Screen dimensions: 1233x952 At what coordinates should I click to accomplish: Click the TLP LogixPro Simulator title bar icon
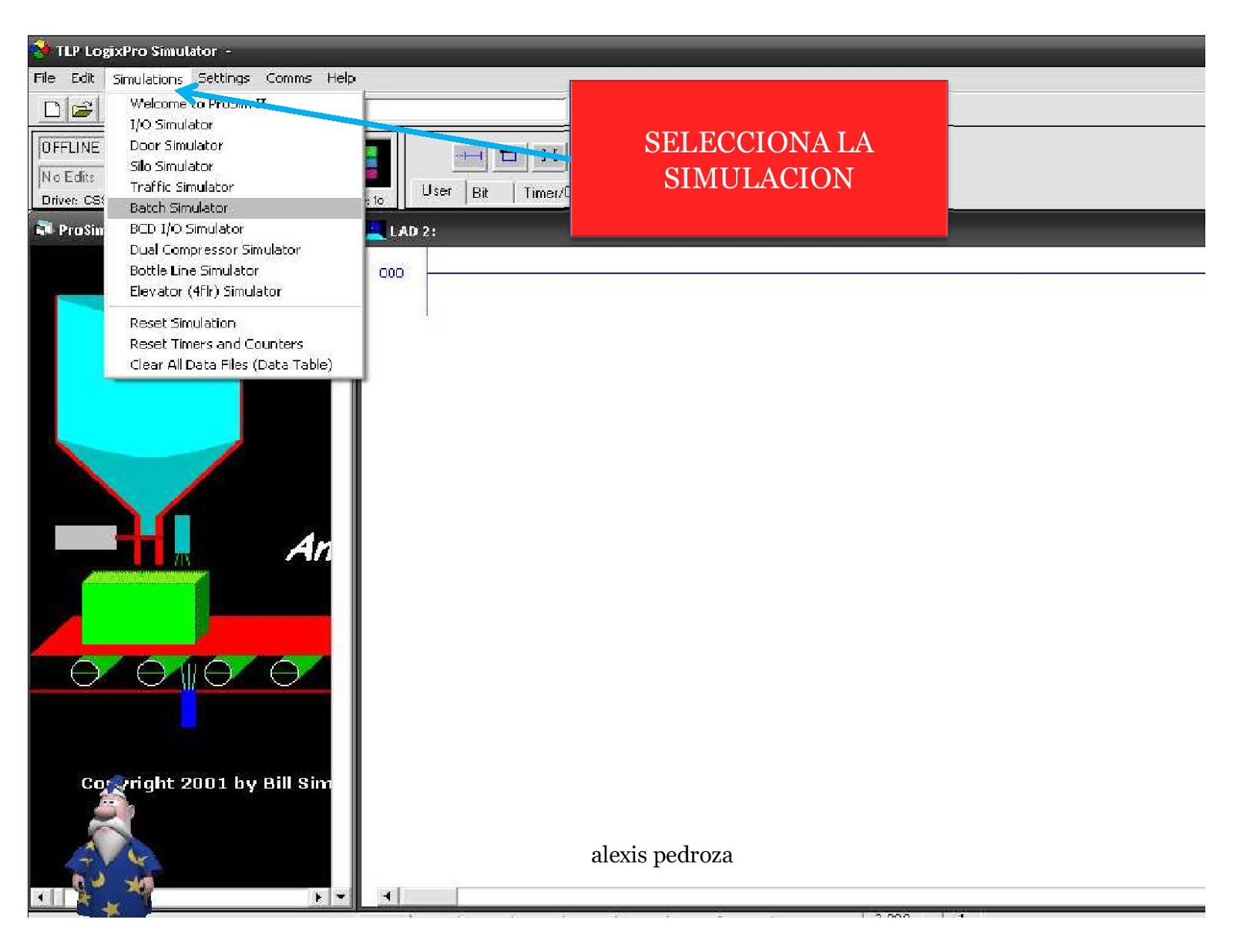[39, 51]
